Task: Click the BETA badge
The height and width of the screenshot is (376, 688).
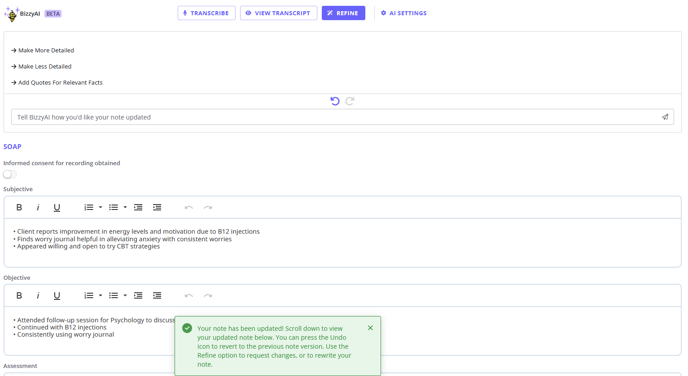Action: 53,14
